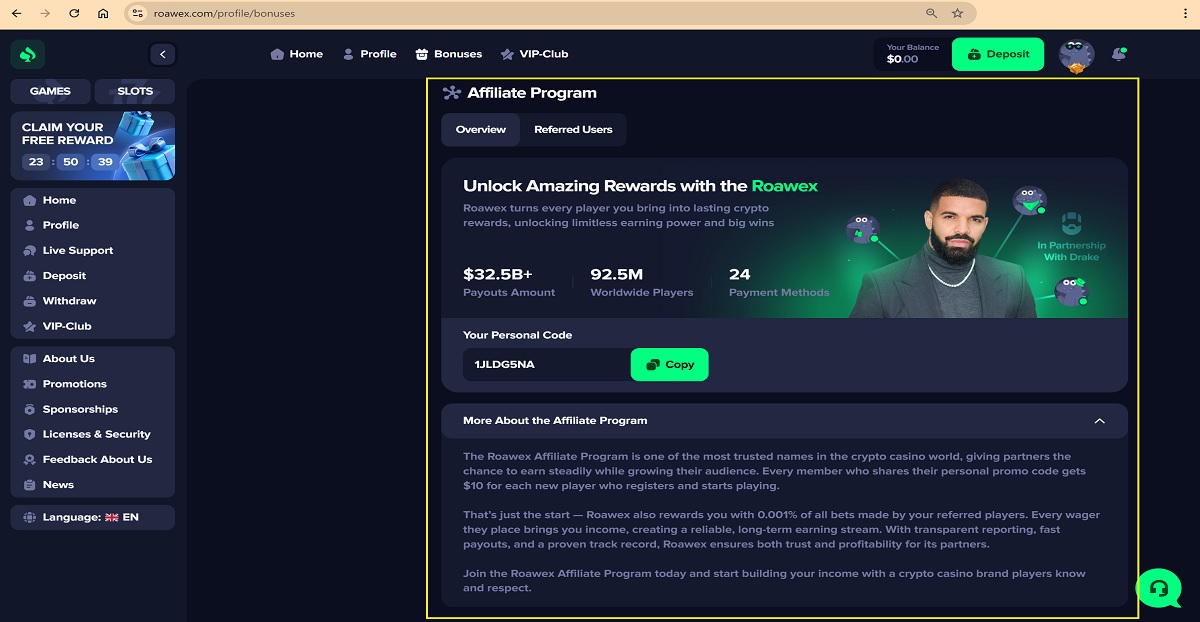This screenshot has width=1200, height=622.
Task: Collapse More About the Affiliate Program
Action: pos(1099,421)
